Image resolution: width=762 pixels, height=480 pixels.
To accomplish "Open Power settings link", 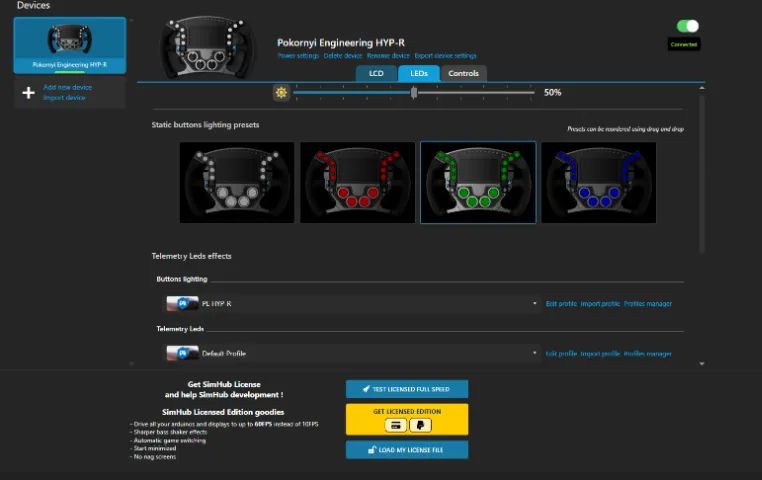I will coord(298,56).
